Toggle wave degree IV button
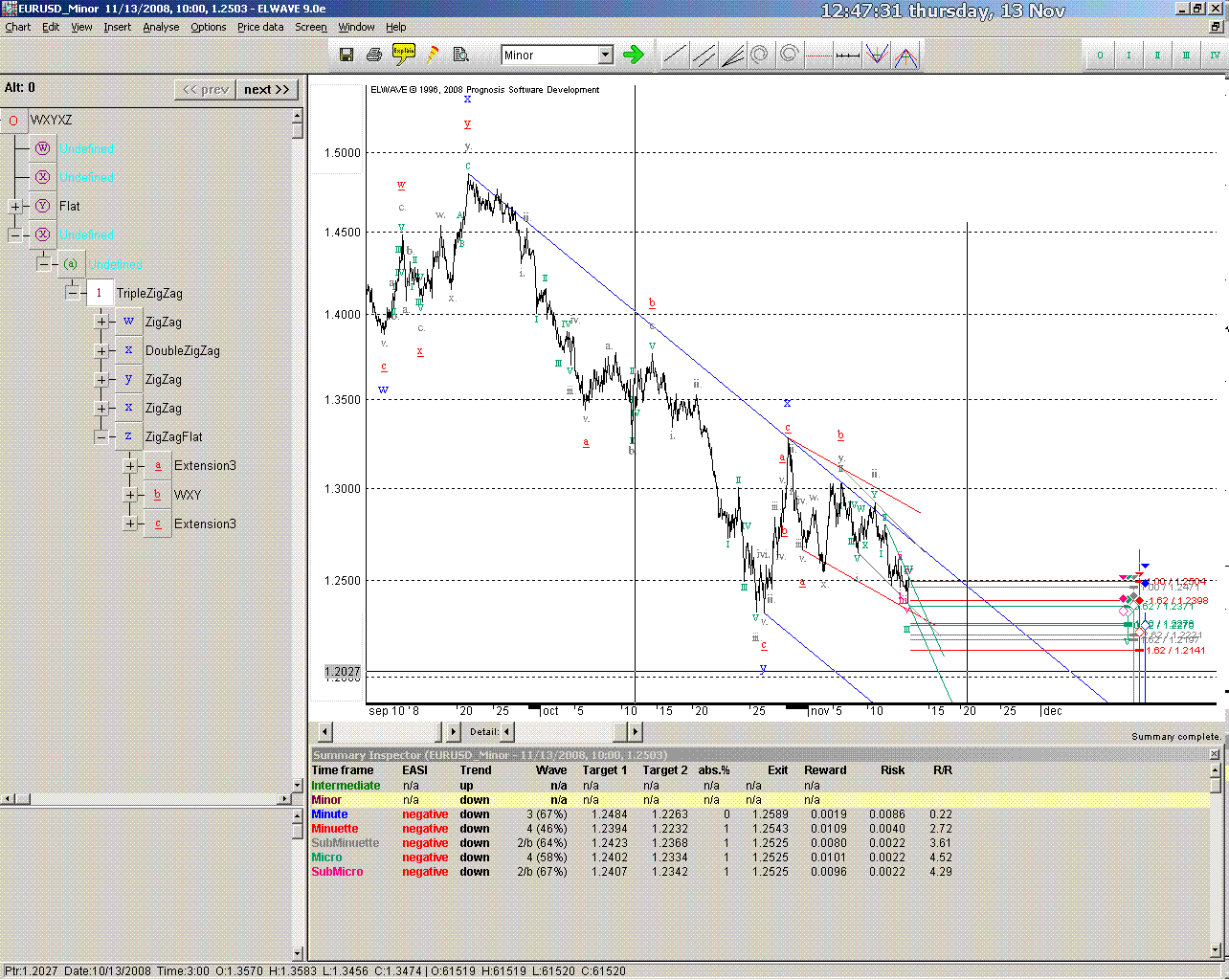Viewport: 1229px width, 980px height. coord(1215,55)
